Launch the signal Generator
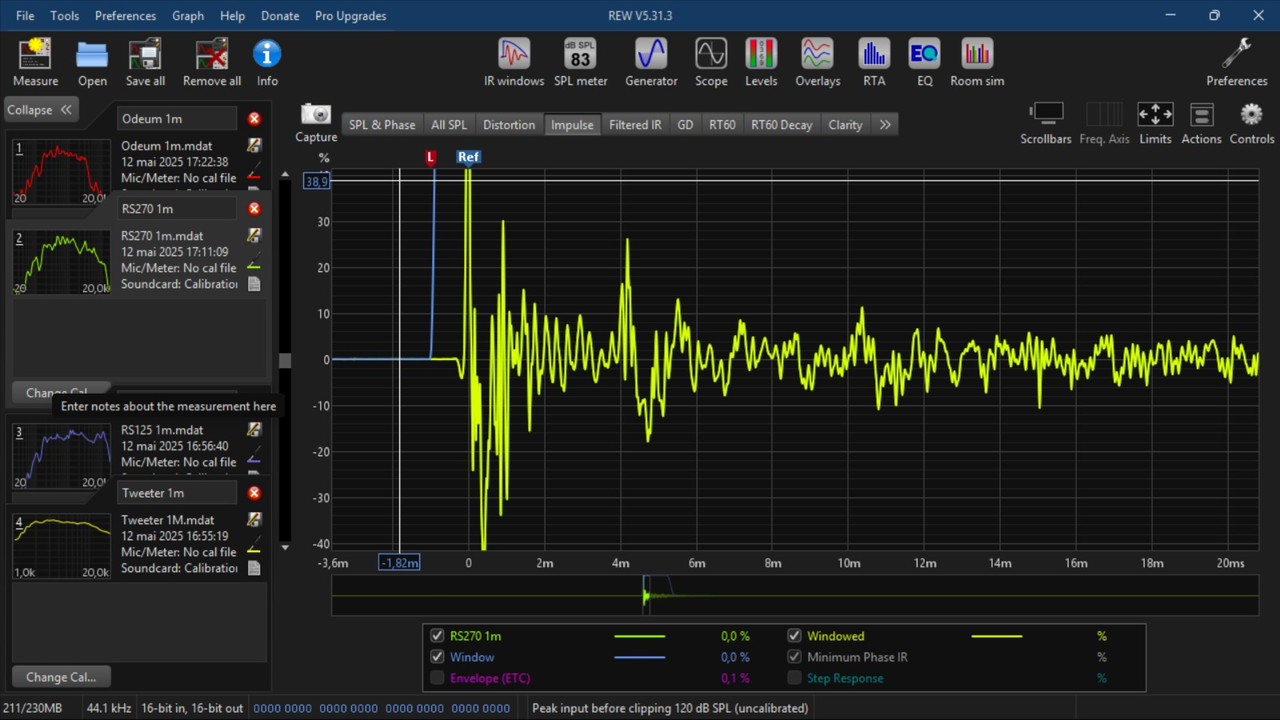The height and width of the screenshot is (720, 1280). coord(651,62)
